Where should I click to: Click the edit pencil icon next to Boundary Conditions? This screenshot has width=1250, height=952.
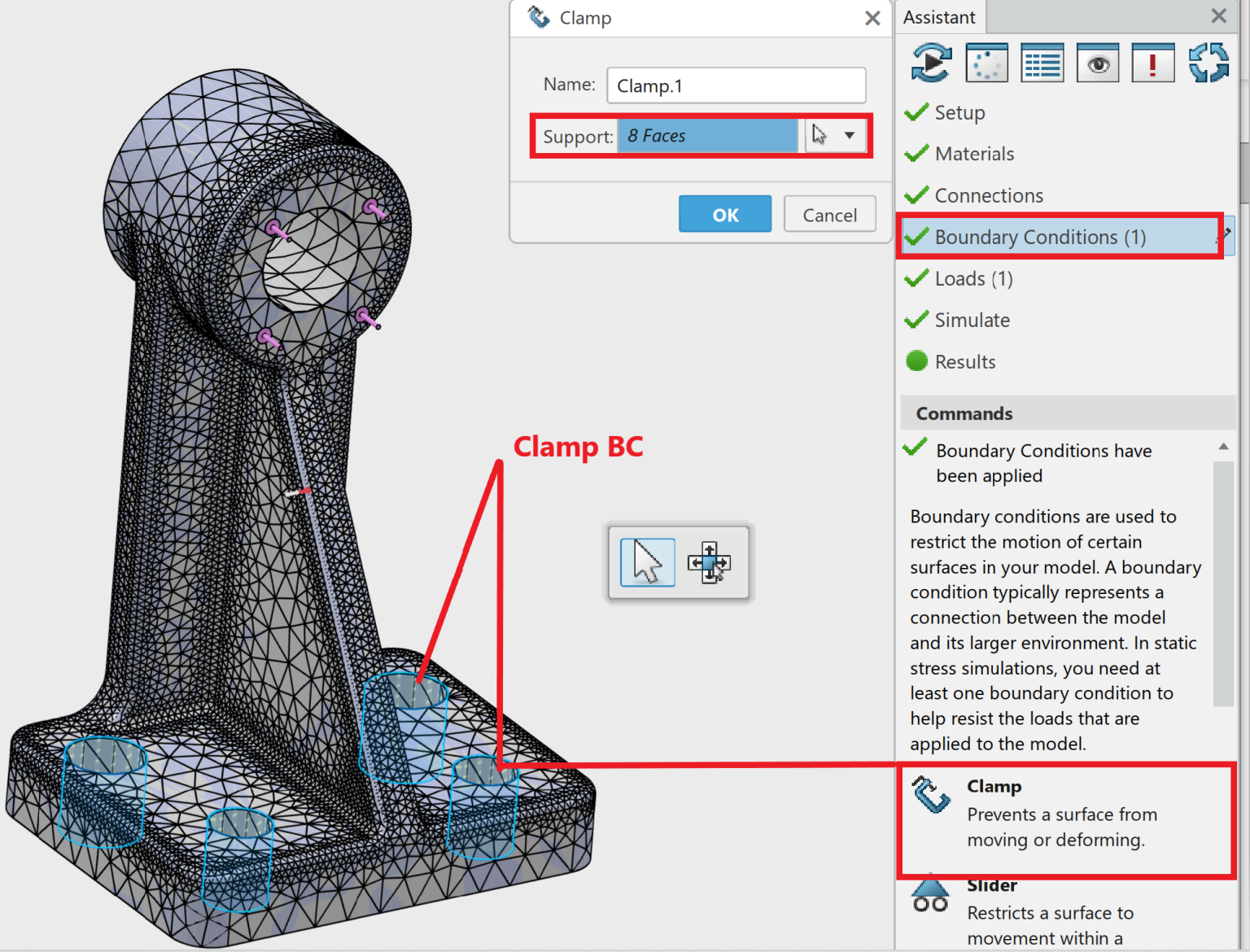1223,235
